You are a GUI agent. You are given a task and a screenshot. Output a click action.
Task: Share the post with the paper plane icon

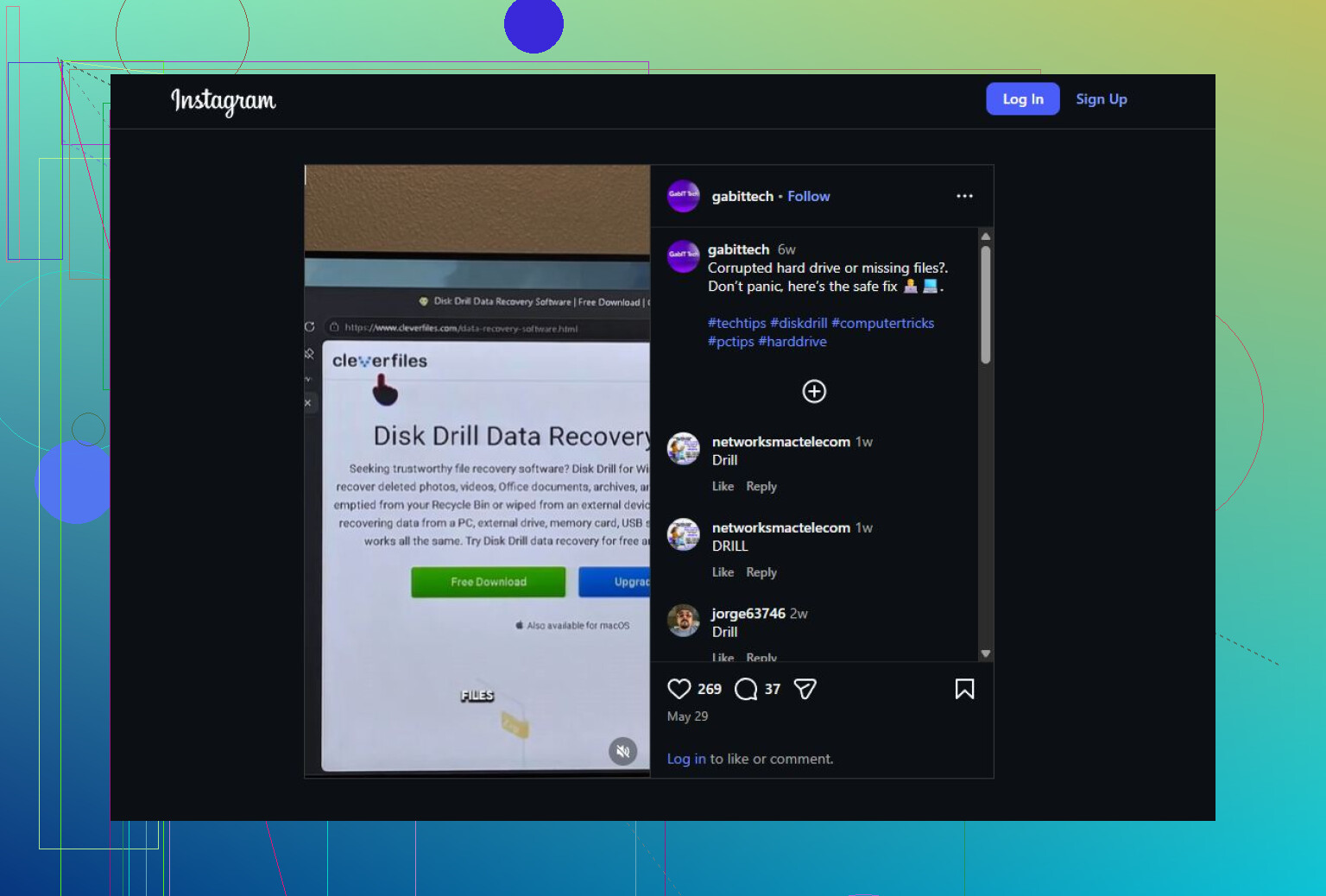point(805,689)
